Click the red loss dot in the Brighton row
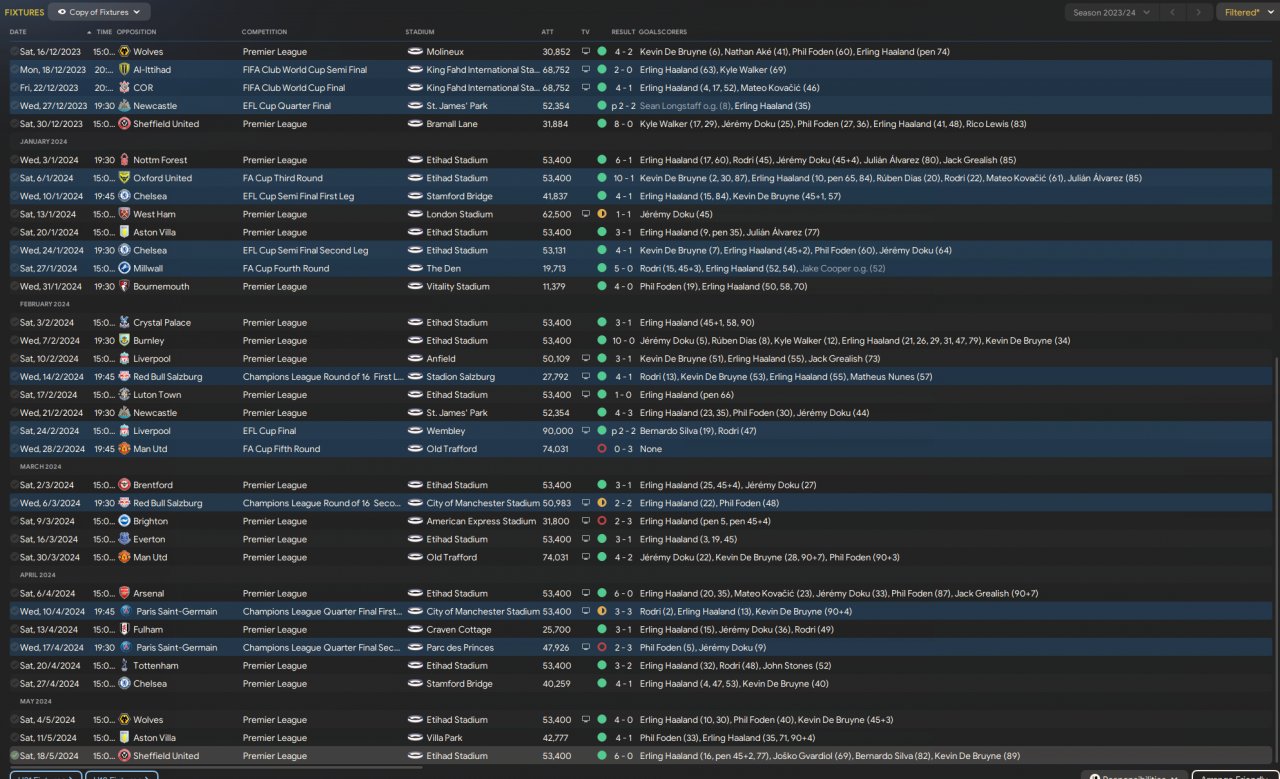Screen dimensions: 1280x779 [602, 521]
